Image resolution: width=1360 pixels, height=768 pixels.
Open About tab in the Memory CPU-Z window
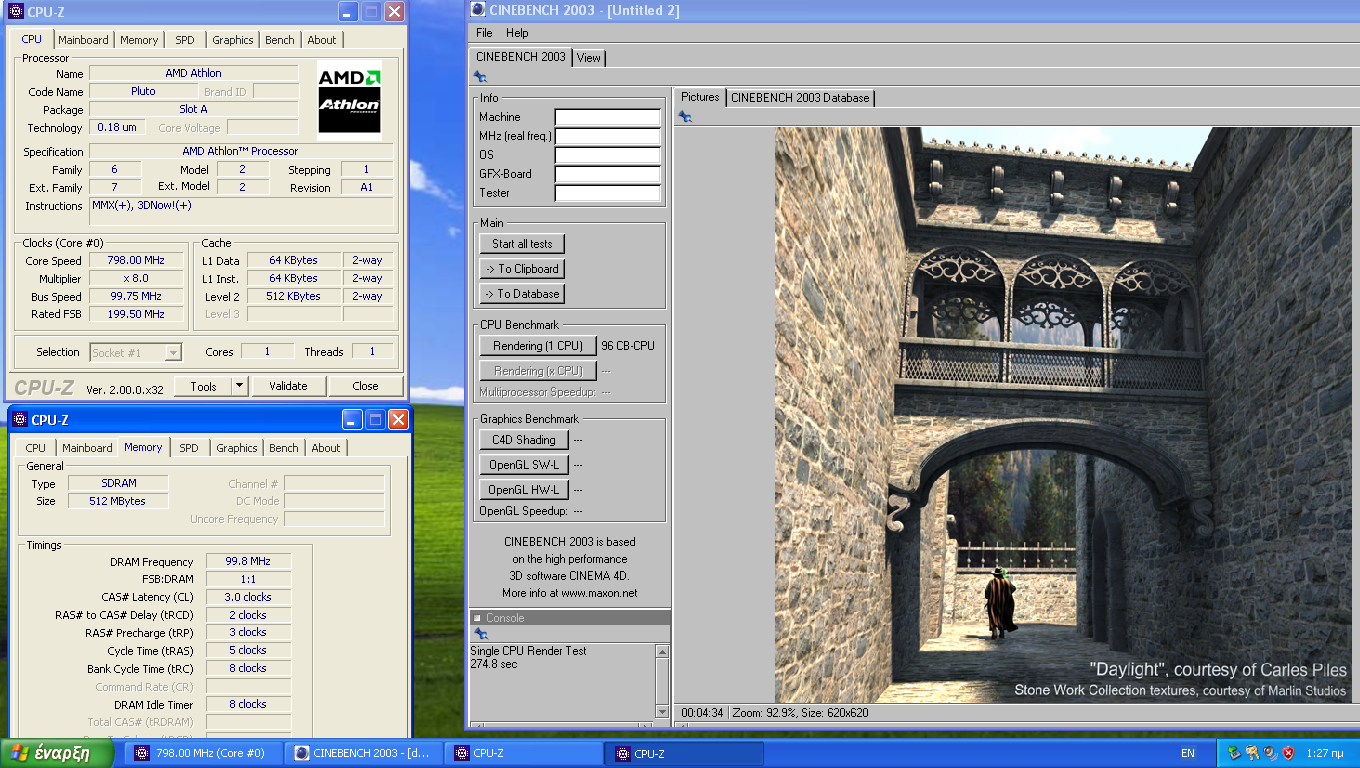[326, 448]
